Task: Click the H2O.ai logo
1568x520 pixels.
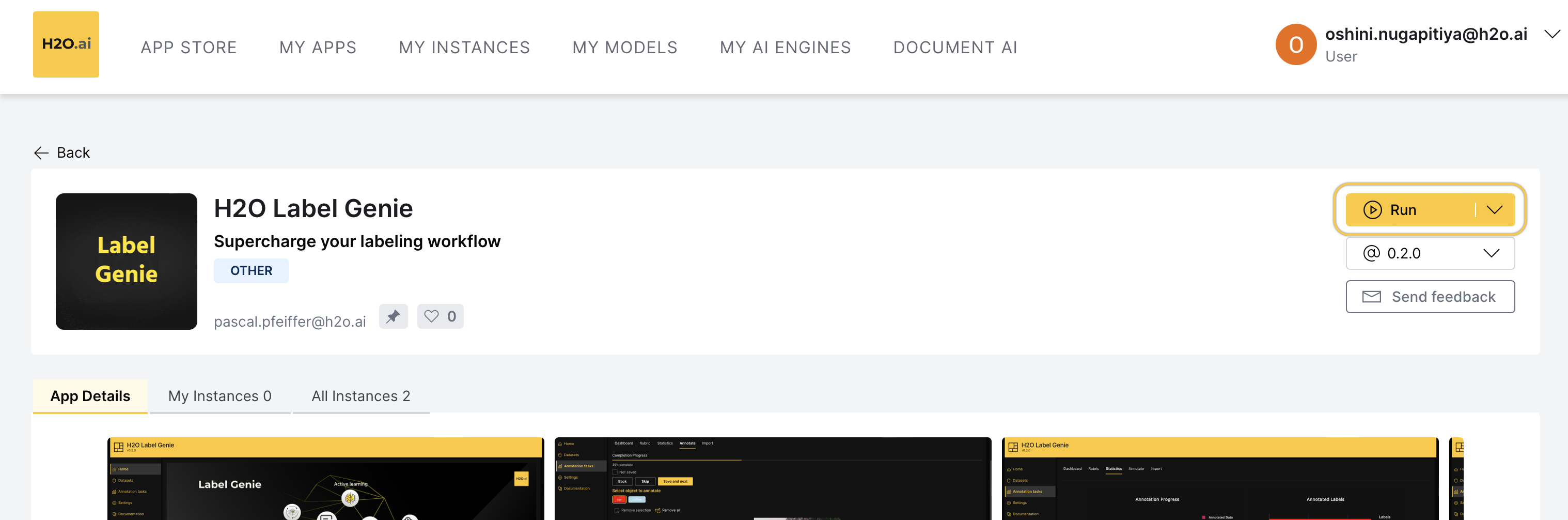Action: [x=66, y=44]
